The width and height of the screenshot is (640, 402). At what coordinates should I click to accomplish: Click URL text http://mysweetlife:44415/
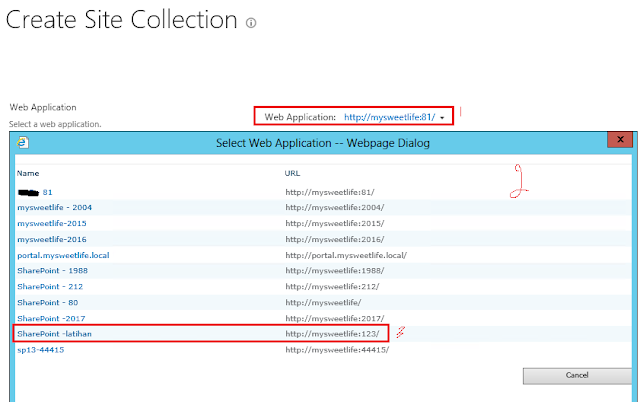[337, 350]
